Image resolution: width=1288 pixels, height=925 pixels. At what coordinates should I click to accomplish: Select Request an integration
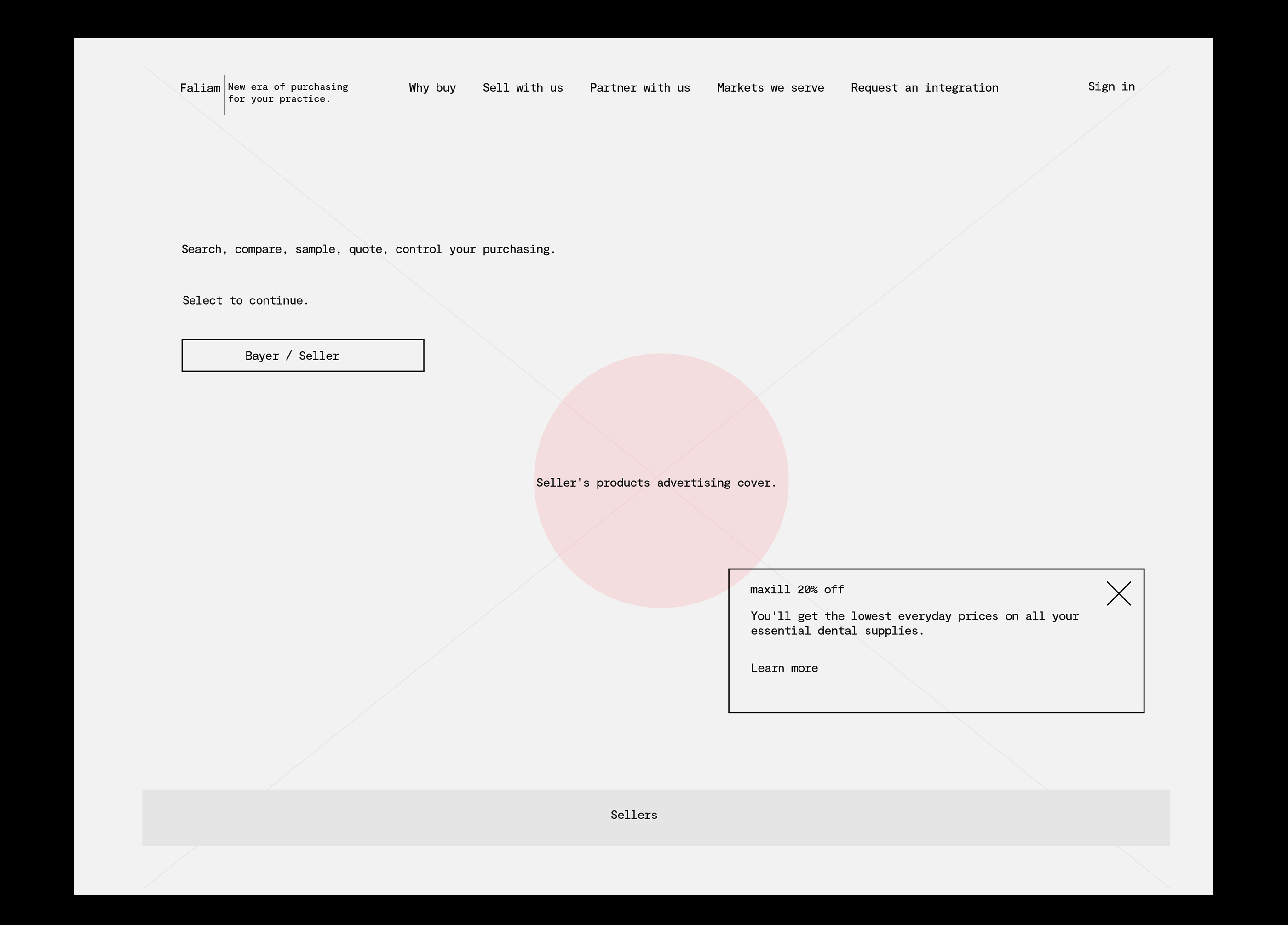tap(924, 87)
